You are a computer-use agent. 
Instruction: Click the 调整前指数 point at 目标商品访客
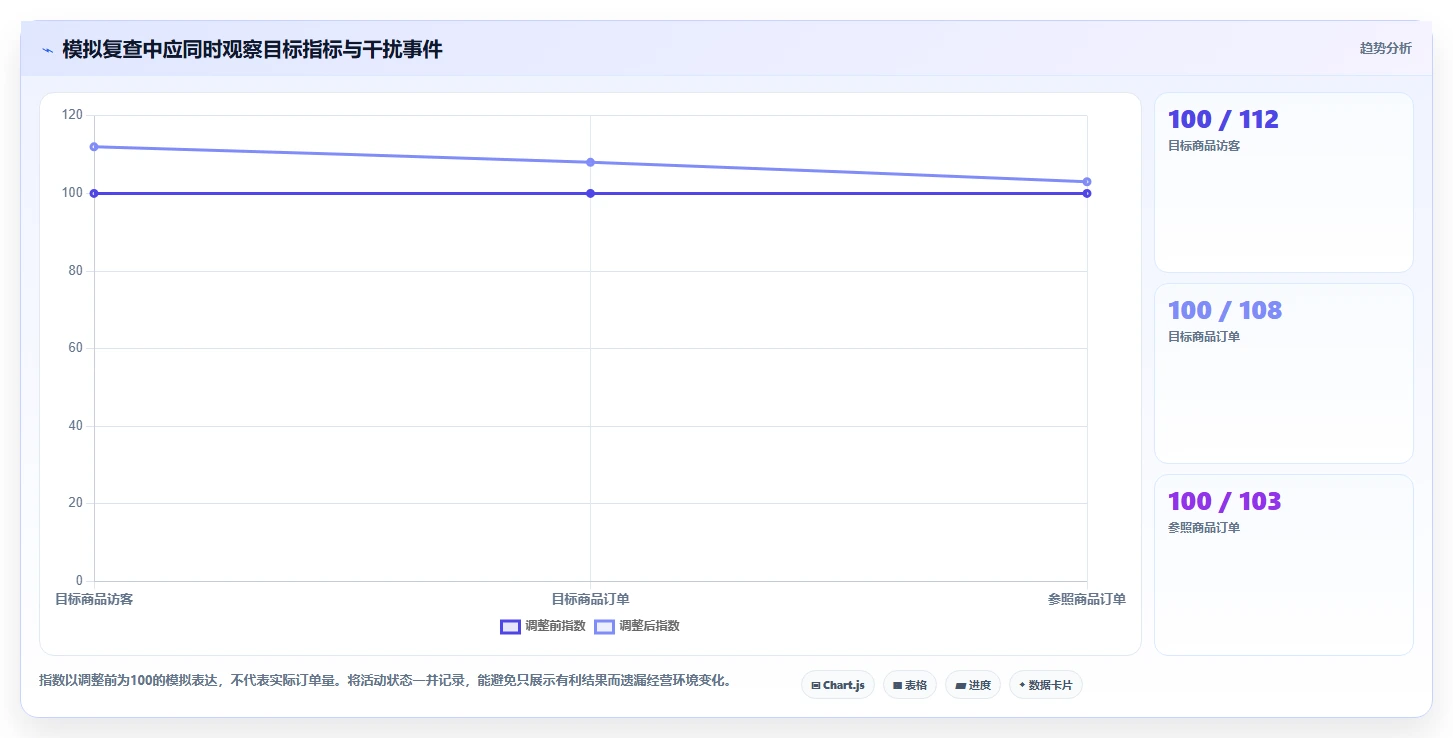click(94, 193)
